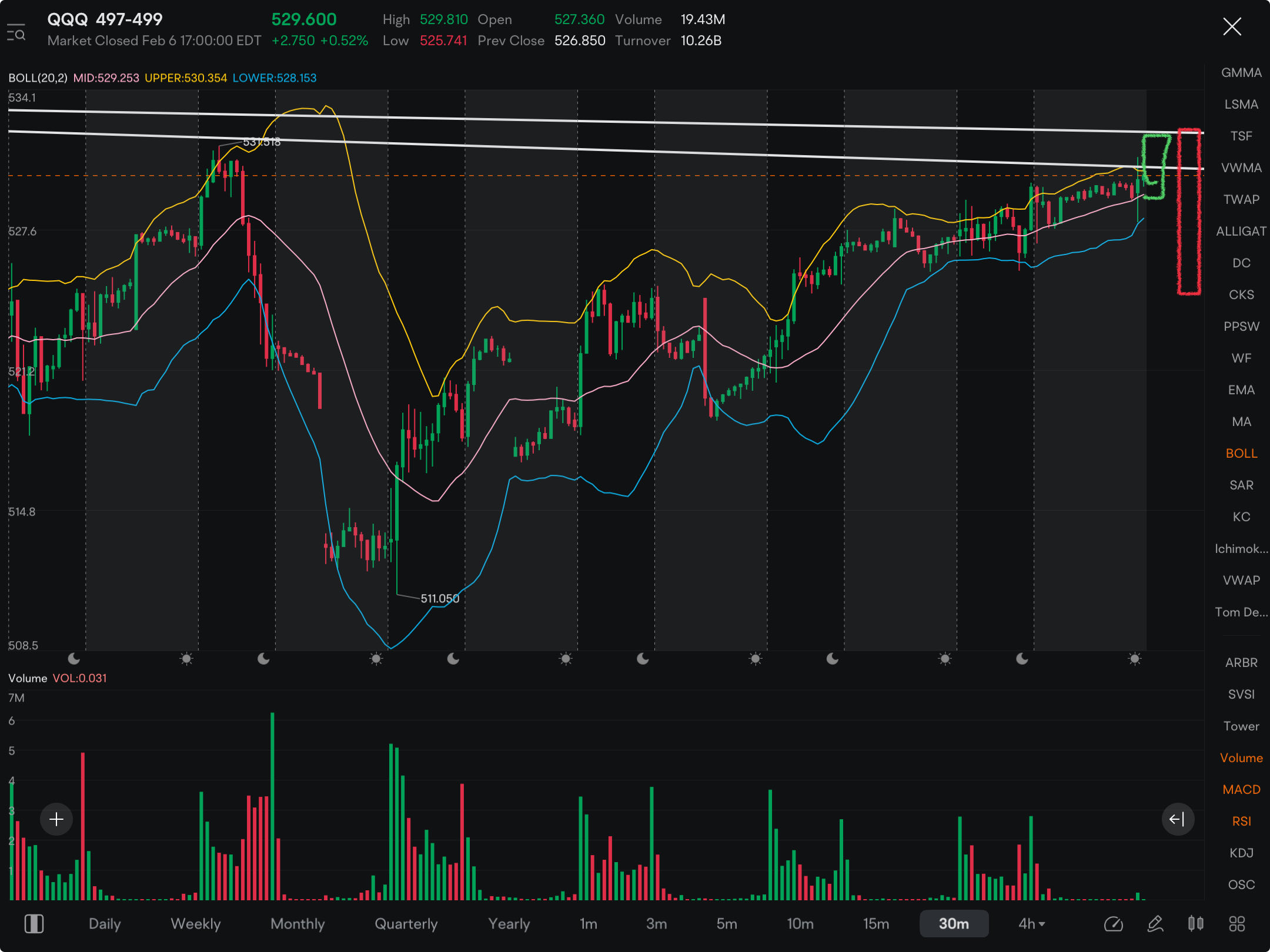1270x952 pixels.
Task: Select the 3m interval
Action: point(656,924)
